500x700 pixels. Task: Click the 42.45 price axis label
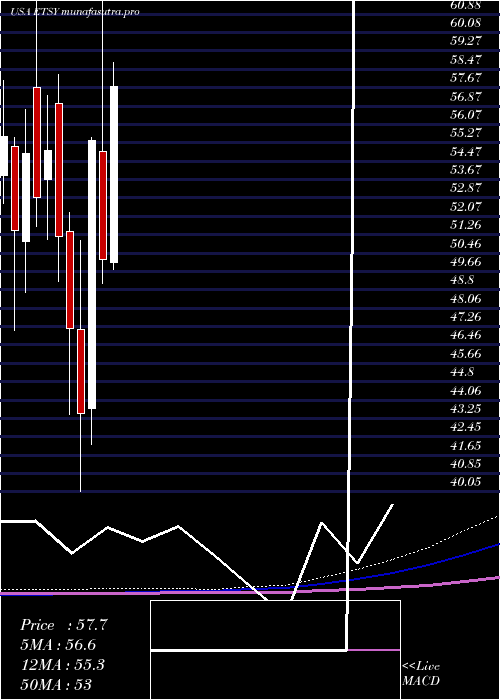pos(466,427)
